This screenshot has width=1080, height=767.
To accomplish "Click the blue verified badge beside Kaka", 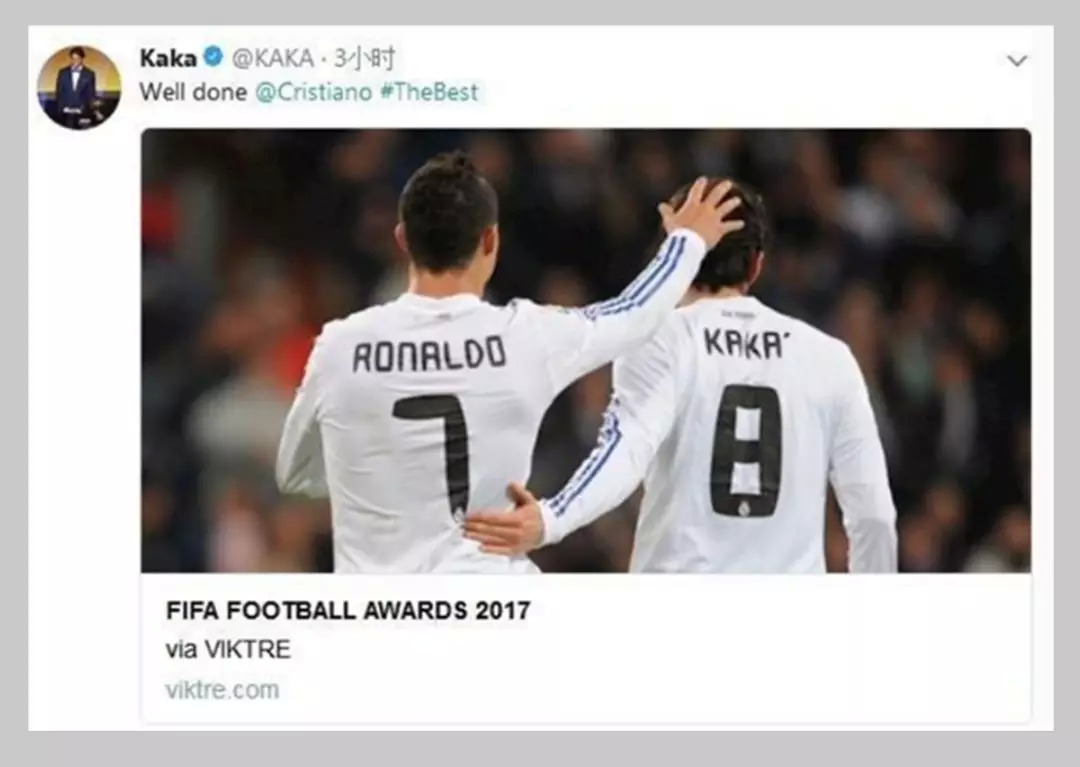I will click(x=214, y=57).
